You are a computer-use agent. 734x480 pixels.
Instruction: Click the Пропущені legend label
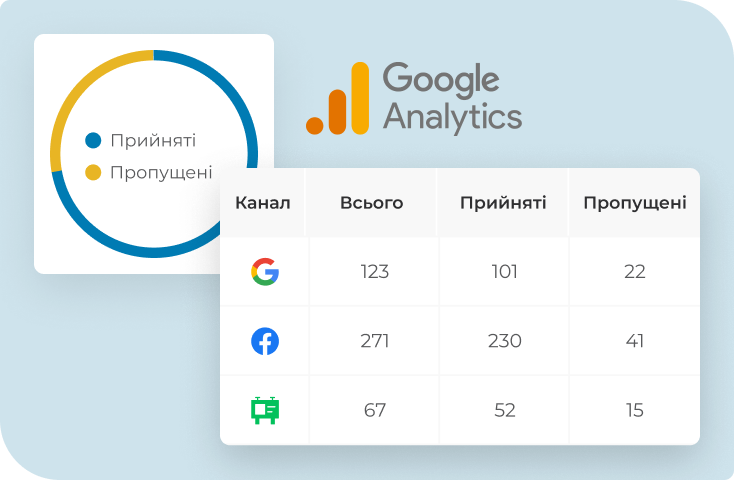coord(161,173)
